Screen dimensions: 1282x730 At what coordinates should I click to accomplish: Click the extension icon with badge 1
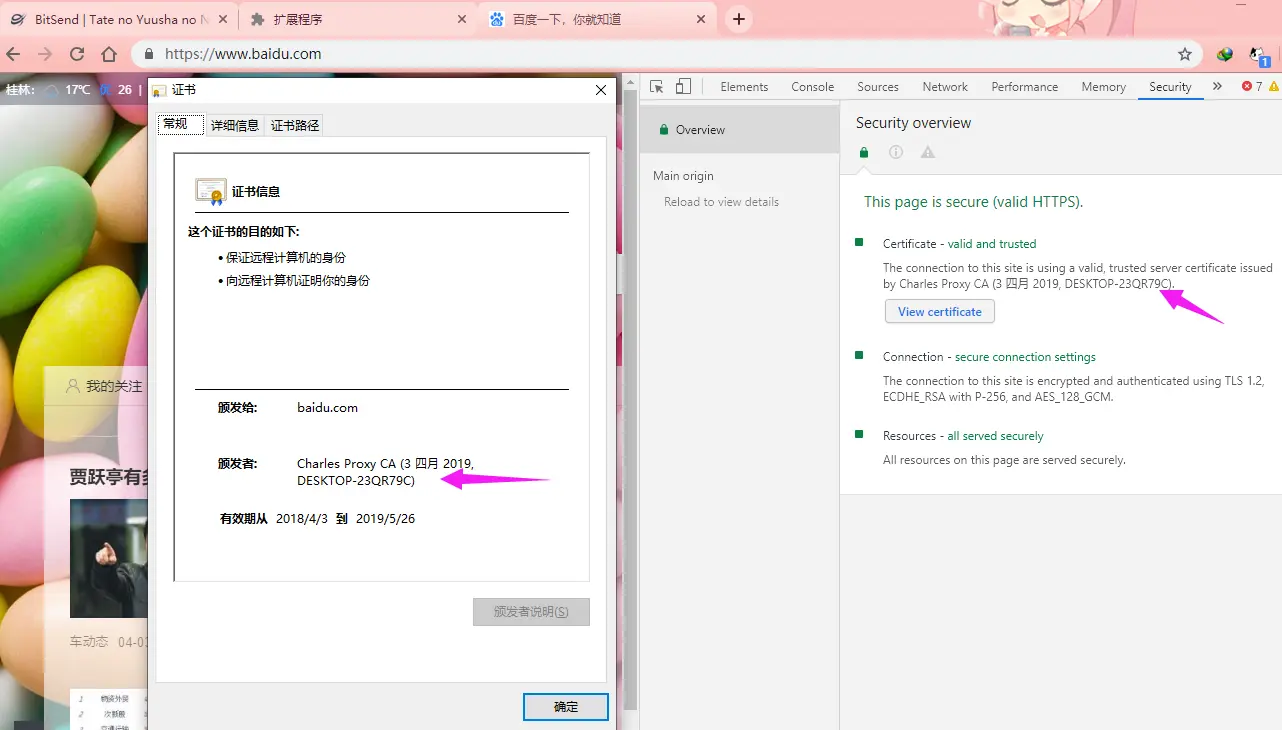1259,55
